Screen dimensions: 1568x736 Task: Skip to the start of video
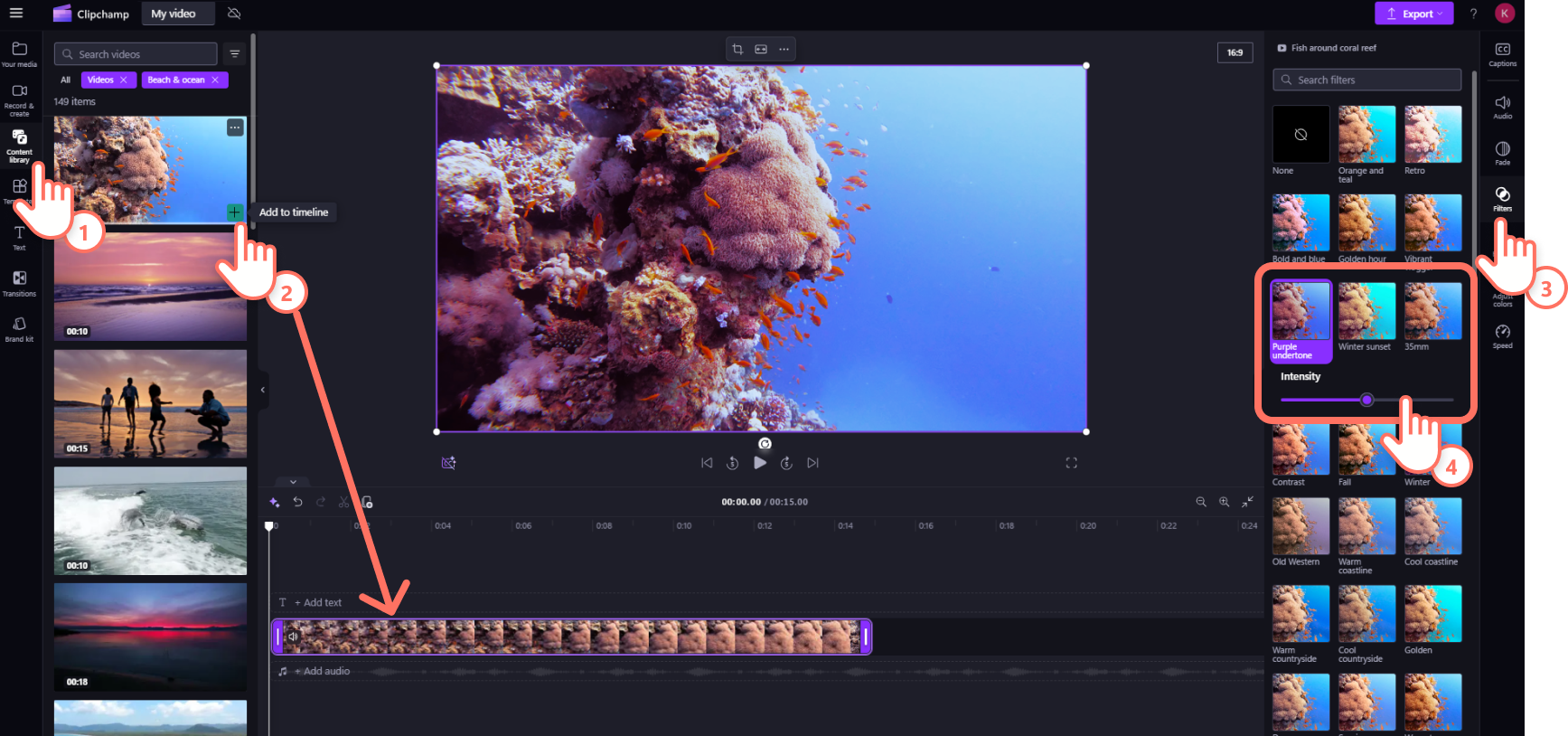[x=707, y=463]
